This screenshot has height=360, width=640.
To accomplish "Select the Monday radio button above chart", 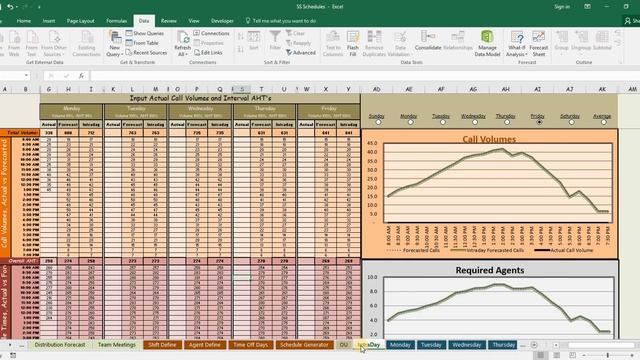I will (410, 122).
